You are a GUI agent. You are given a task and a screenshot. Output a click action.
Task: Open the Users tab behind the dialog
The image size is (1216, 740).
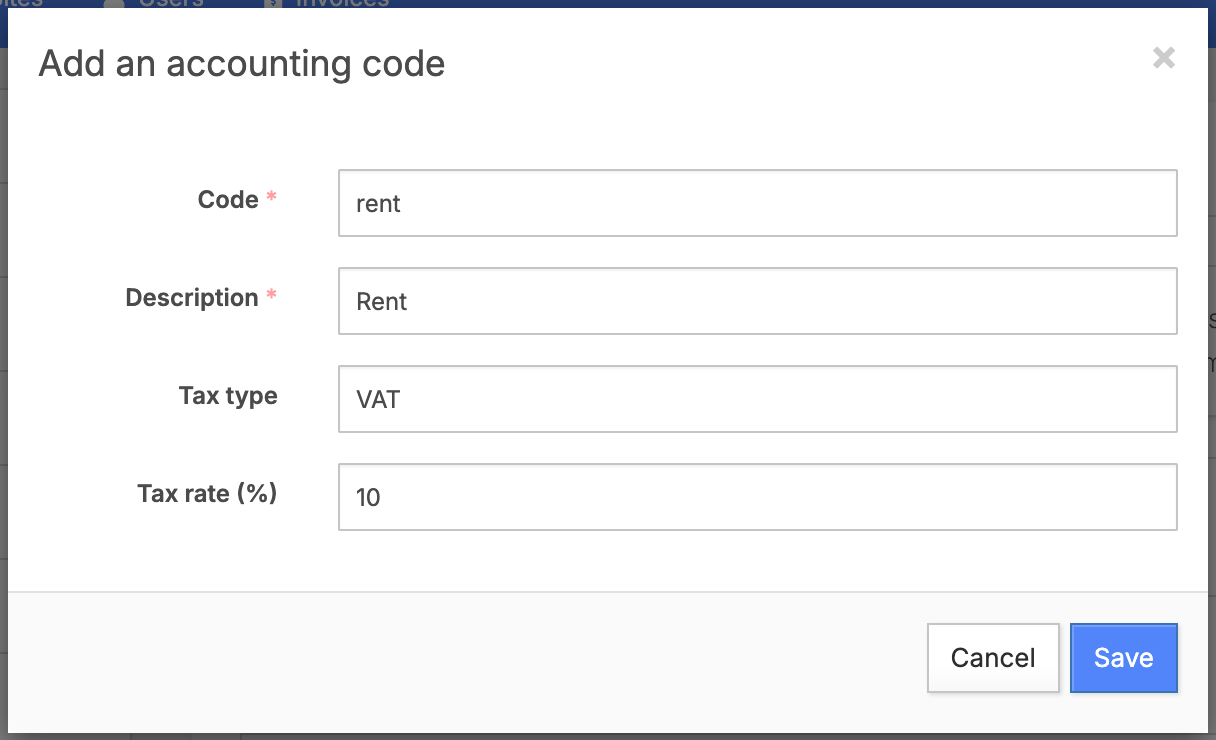pos(170,3)
